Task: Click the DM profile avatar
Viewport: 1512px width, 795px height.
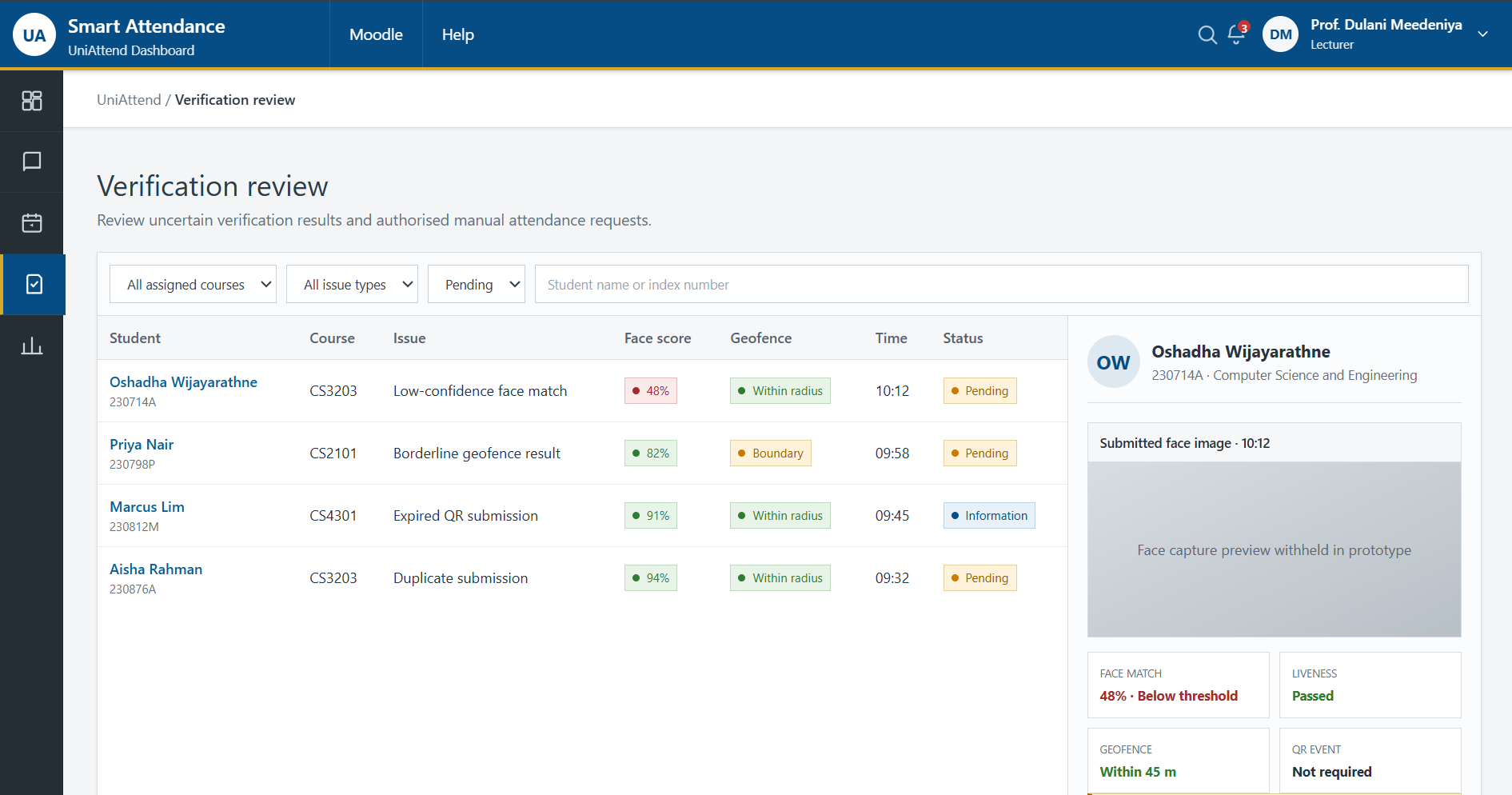Action: pyautogui.click(x=1280, y=34)
